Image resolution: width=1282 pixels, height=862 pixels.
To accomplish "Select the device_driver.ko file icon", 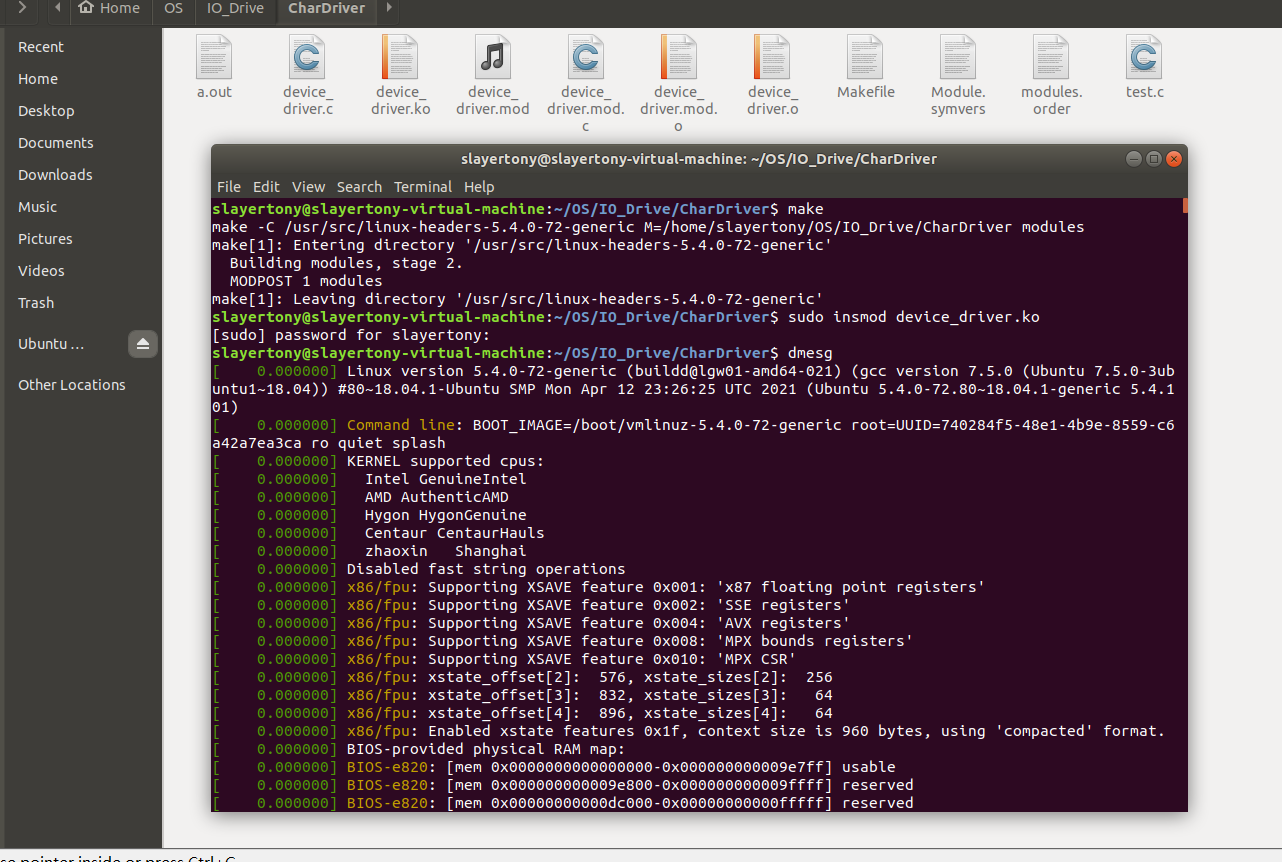I will (x=400, y=57).
